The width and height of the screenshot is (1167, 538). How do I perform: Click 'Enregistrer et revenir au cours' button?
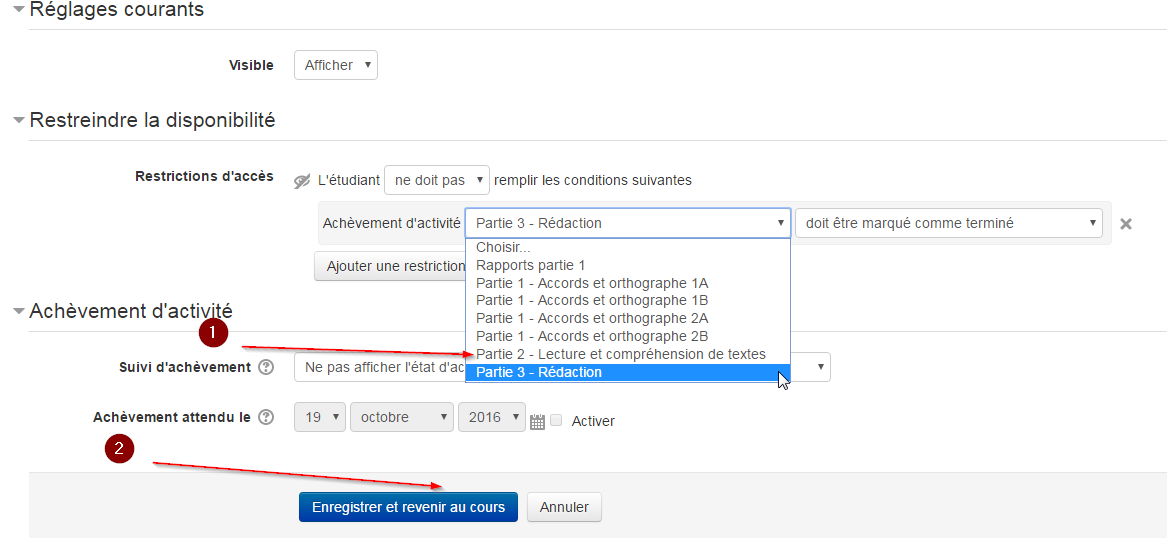pyautogui.click(x=408, y=507)
